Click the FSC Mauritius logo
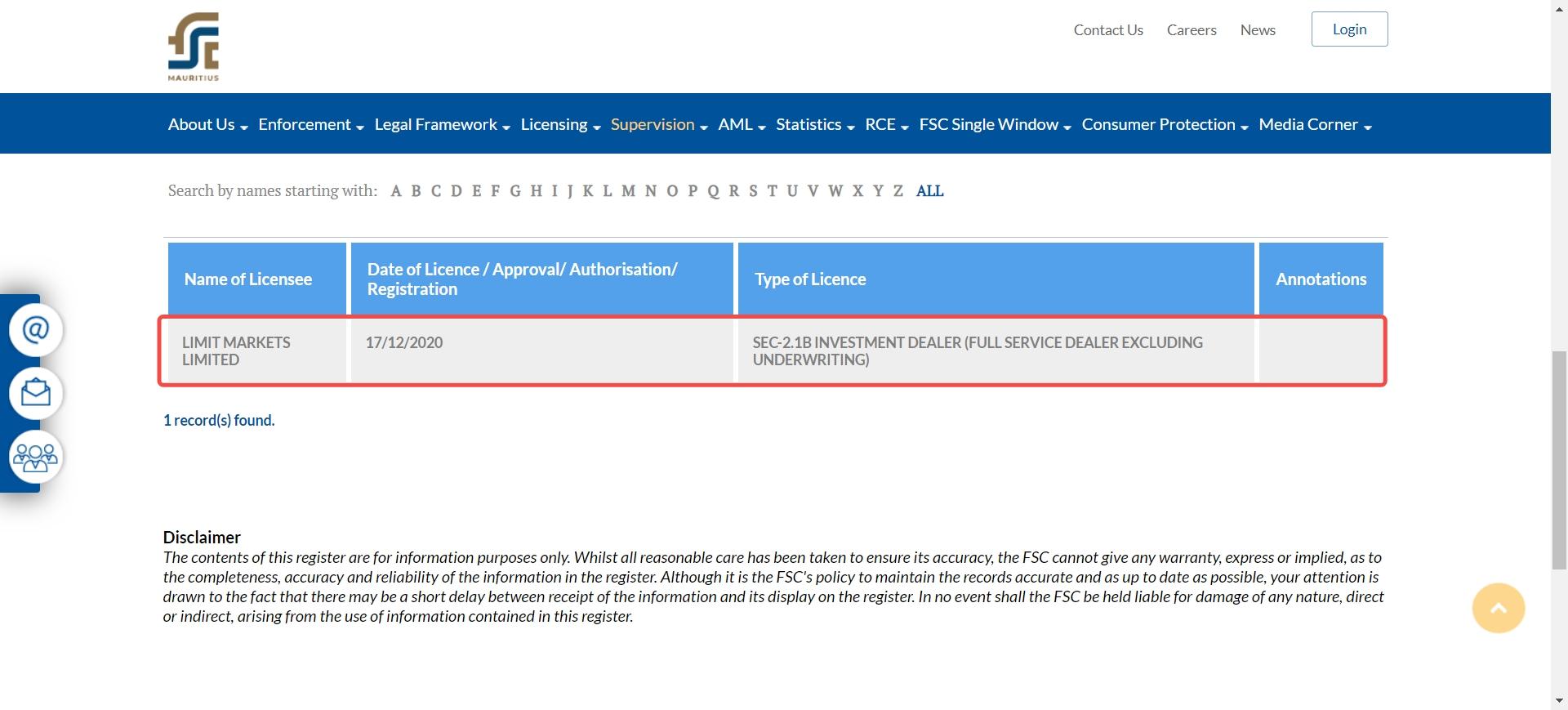1568x710 pixels. 194,47
